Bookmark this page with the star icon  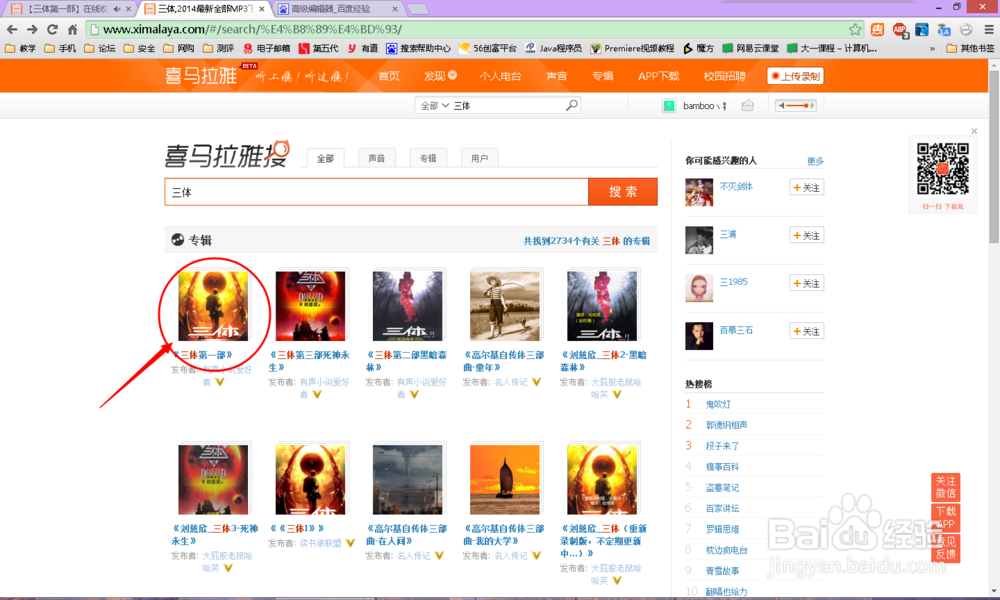pyautogui.click(x=855, y=29)
